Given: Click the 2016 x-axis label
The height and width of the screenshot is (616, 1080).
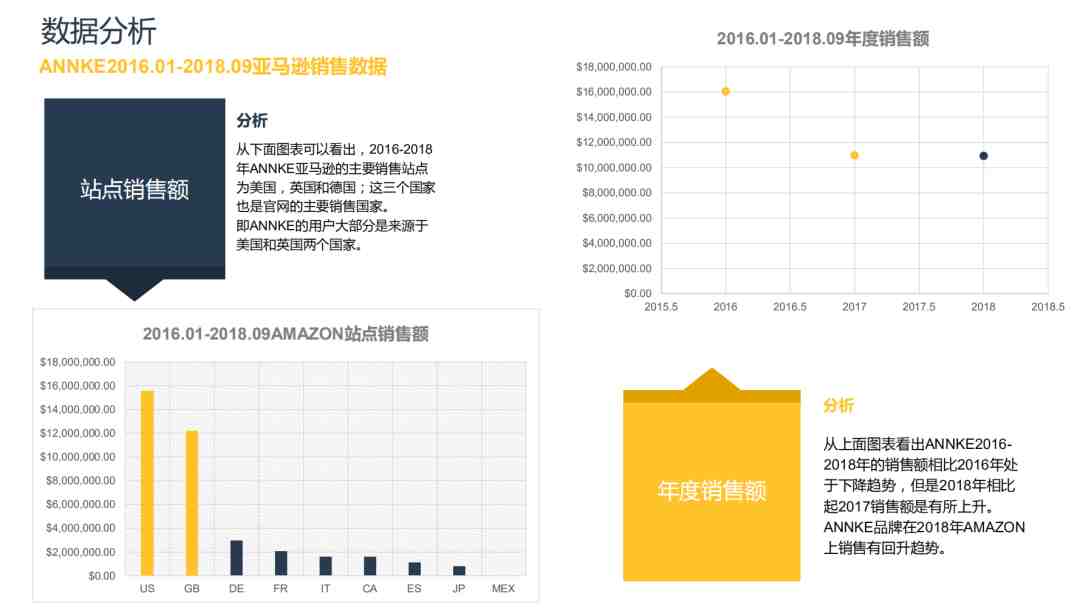Looking at the screenshot, I should (x=725, y=307).
